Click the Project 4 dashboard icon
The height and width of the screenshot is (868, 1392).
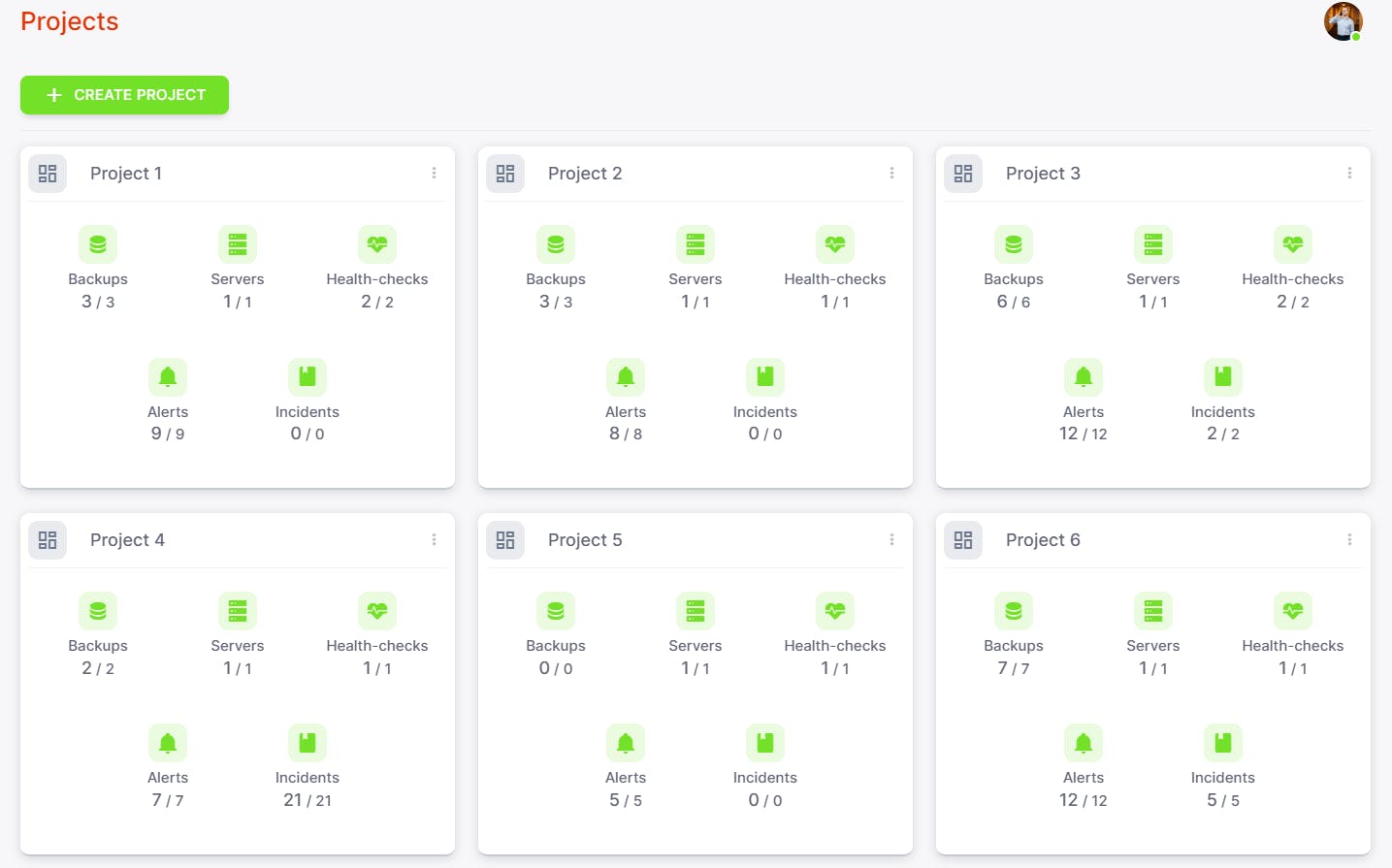click(48, 540)
